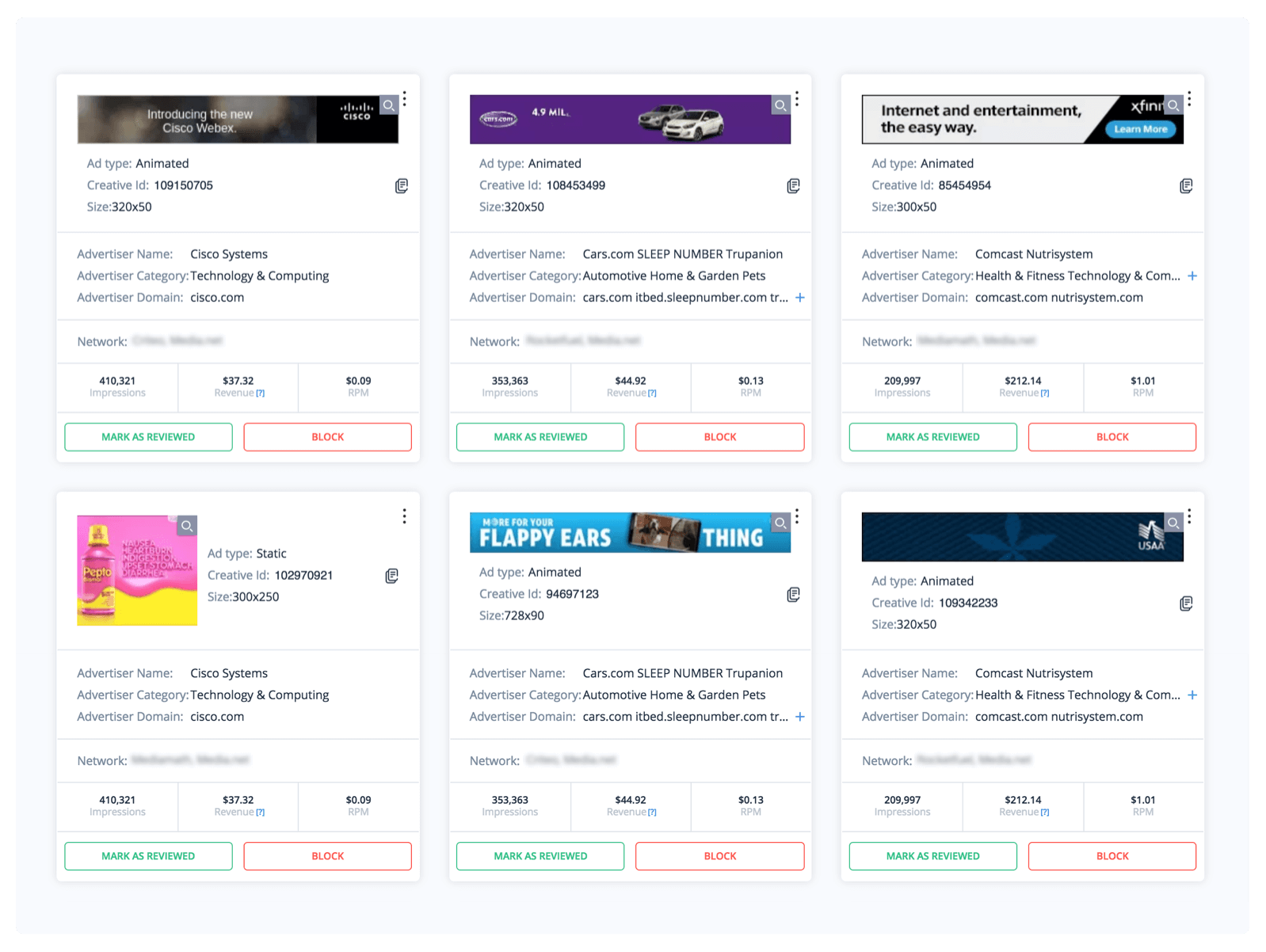Copy creative ID 85454954

(x=1186, y=185)
